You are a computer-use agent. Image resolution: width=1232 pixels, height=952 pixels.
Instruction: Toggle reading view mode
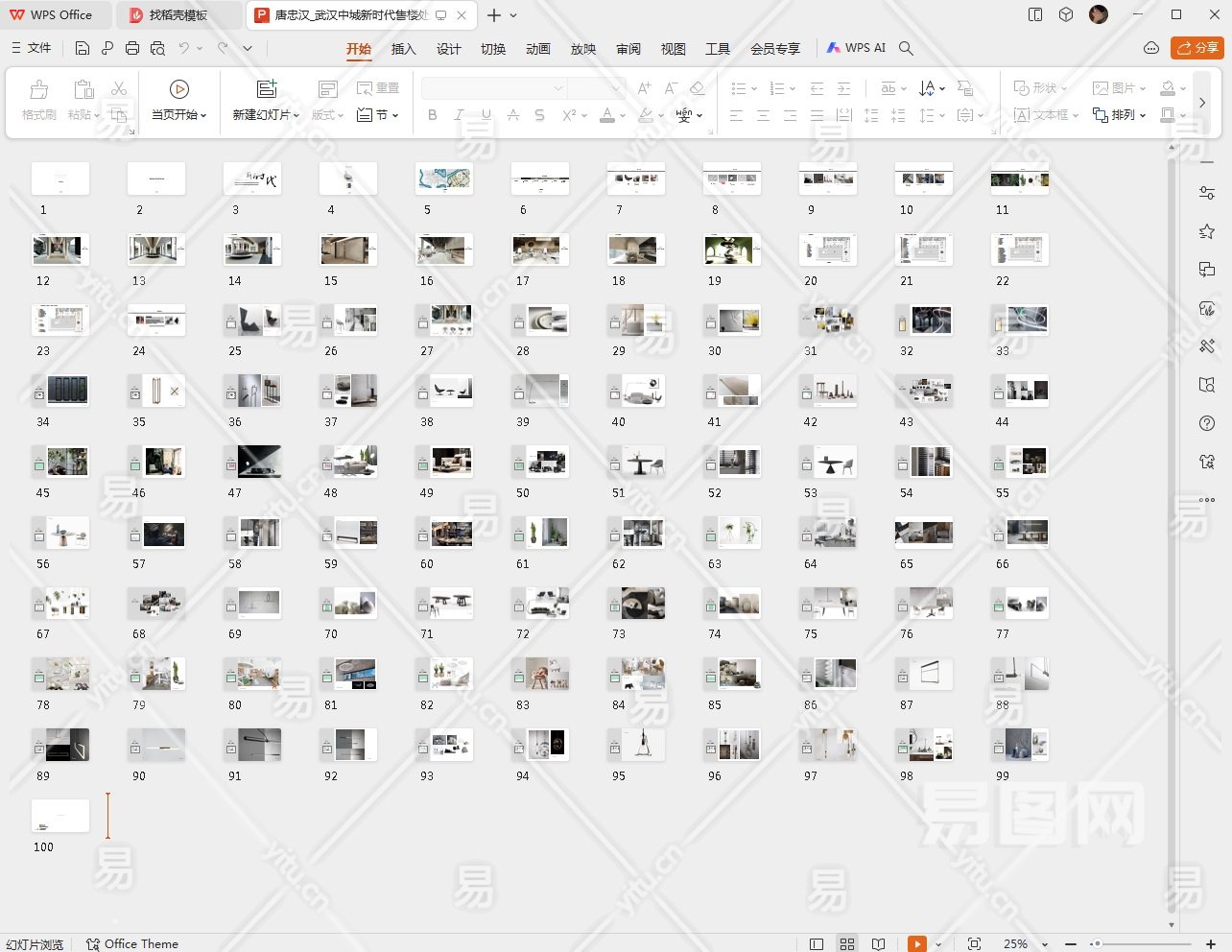878,944
